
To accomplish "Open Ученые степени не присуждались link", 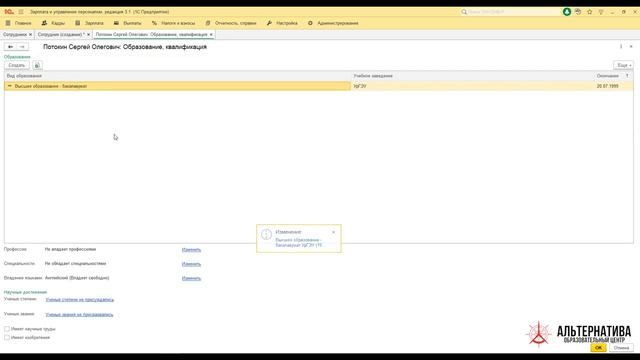I will point(79,300).
